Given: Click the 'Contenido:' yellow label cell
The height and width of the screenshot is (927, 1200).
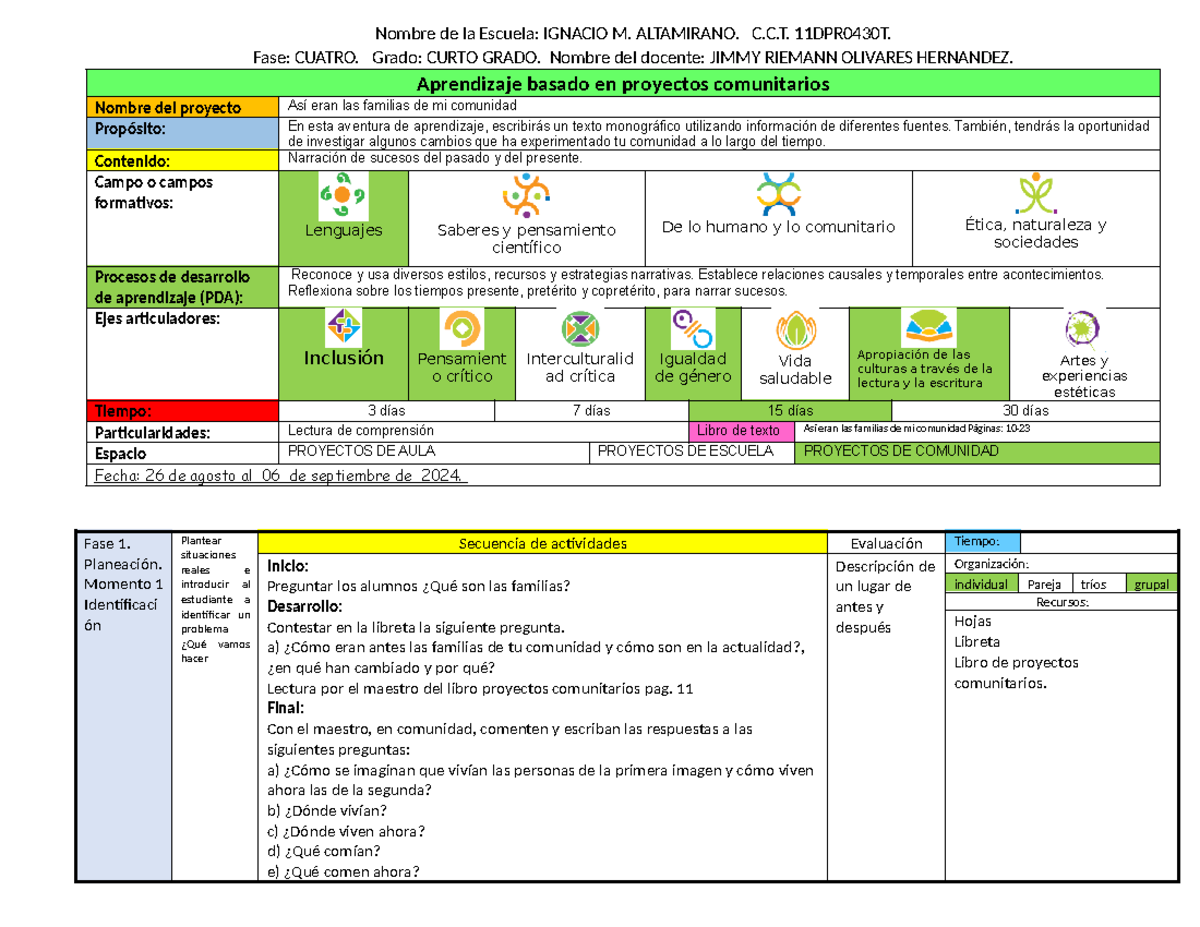Looking at the screenshot, I should 185,161.
